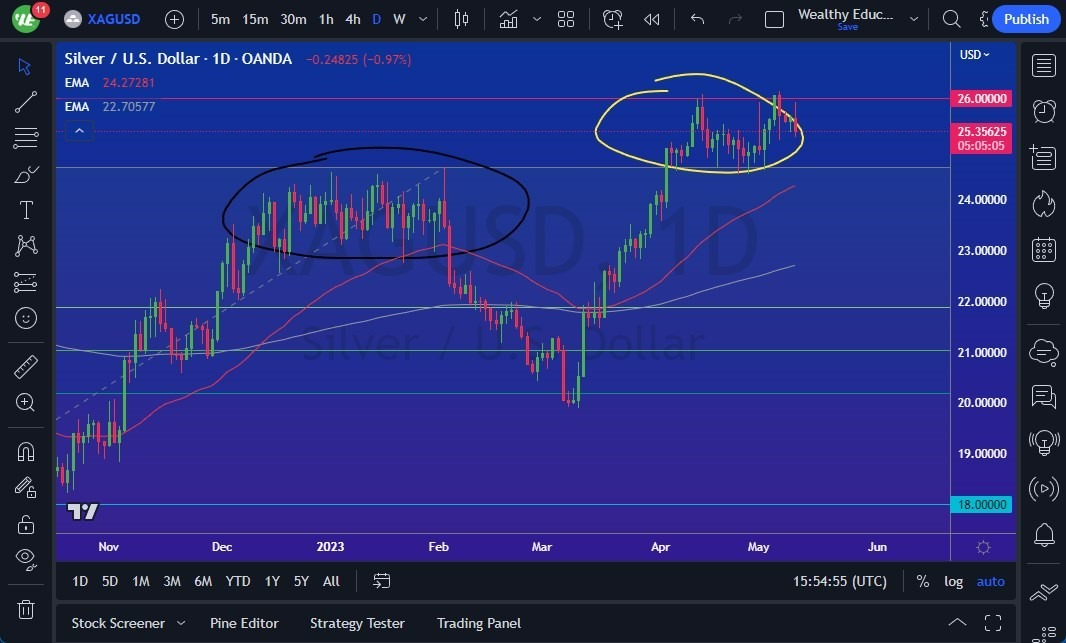Switch to the 1h timeframe
The width and height of the screenshot is (1066, 643).
point(326,19)
